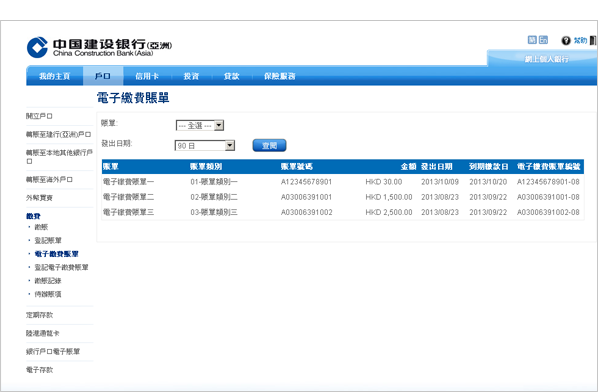Open the 戶口 menu tab
The image size is (598, 392).
[x=103, y=76]
